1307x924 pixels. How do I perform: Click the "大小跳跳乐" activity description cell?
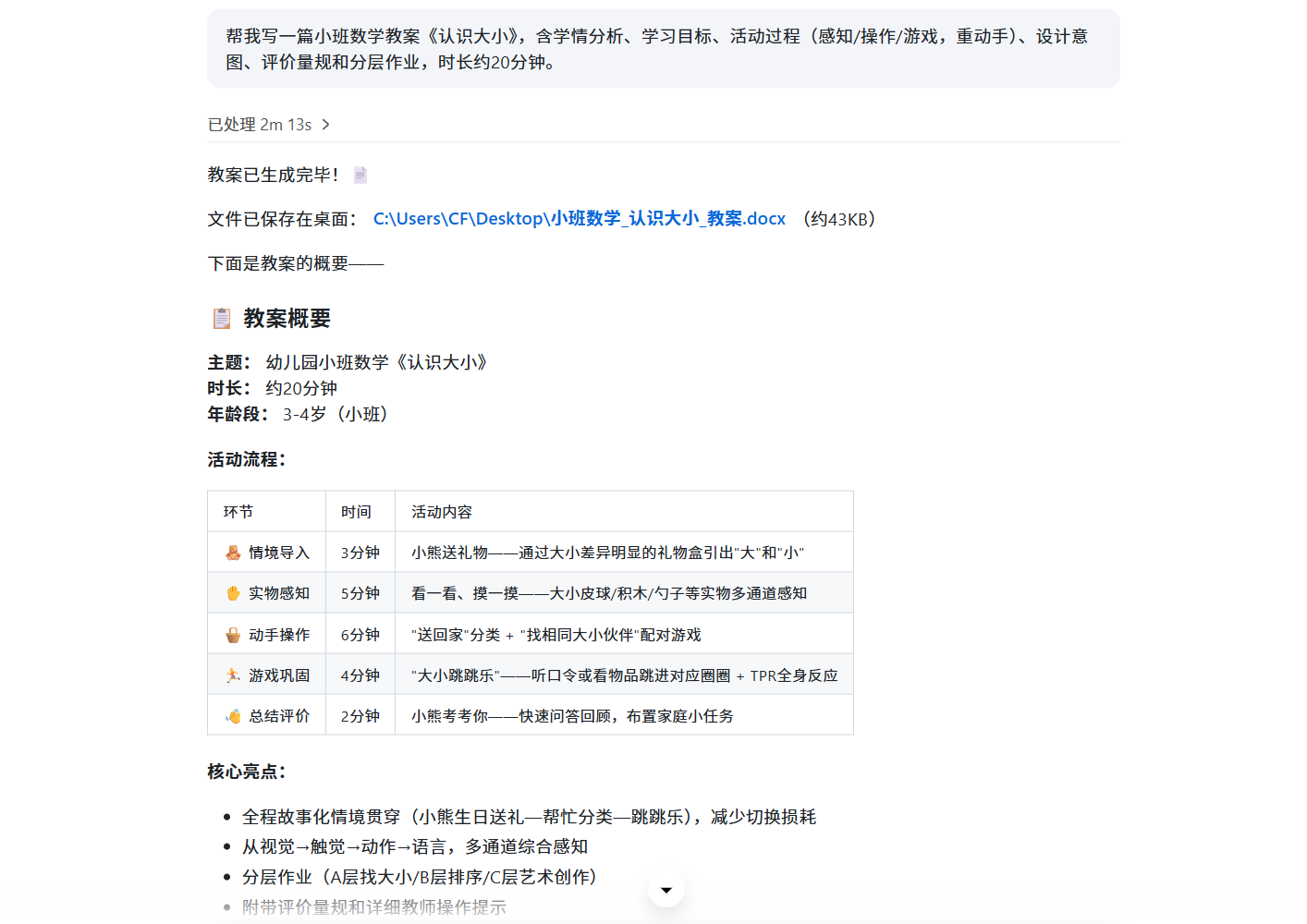pyautogui.click(x=624, y=675)
